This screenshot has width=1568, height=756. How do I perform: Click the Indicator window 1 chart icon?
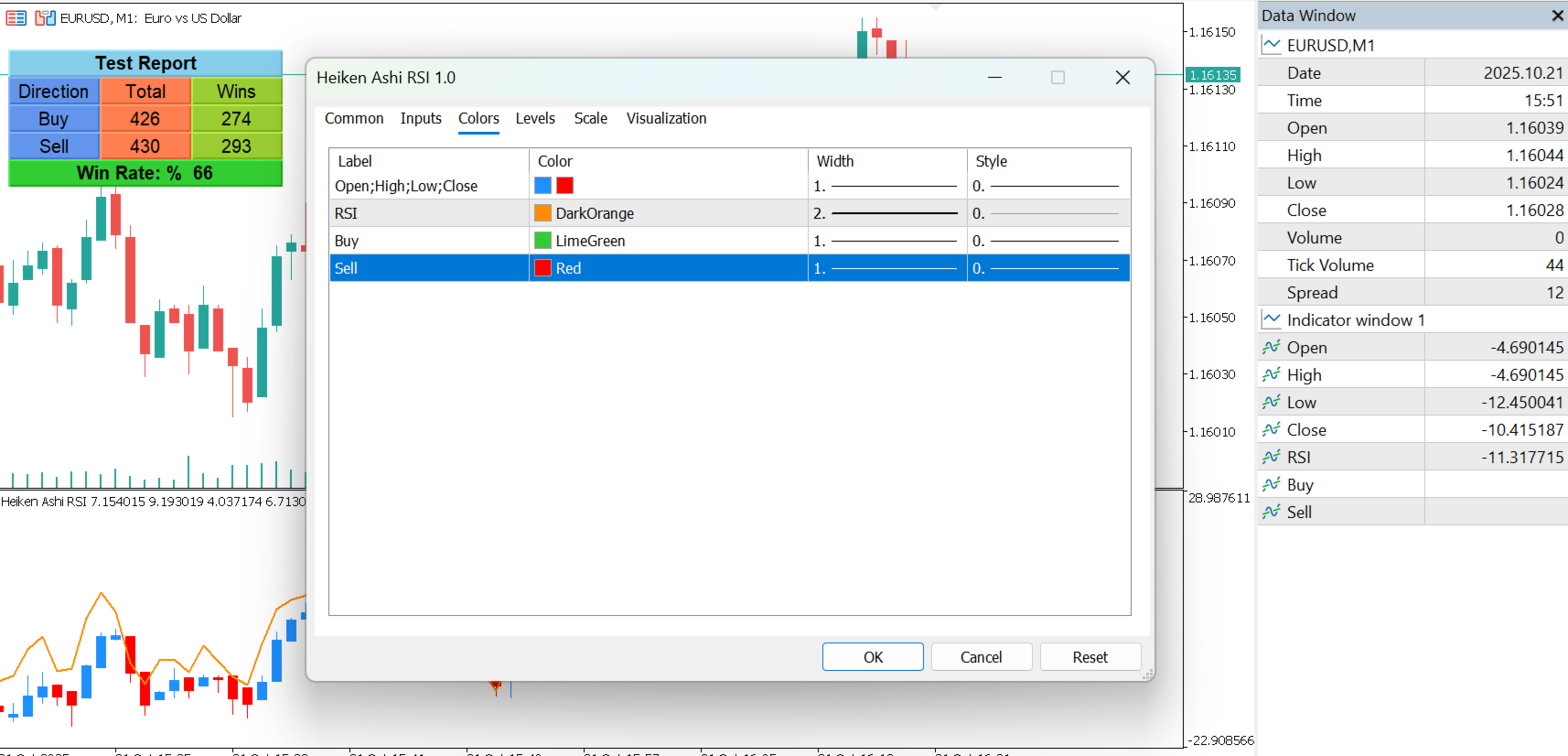tap(1272, 319)
